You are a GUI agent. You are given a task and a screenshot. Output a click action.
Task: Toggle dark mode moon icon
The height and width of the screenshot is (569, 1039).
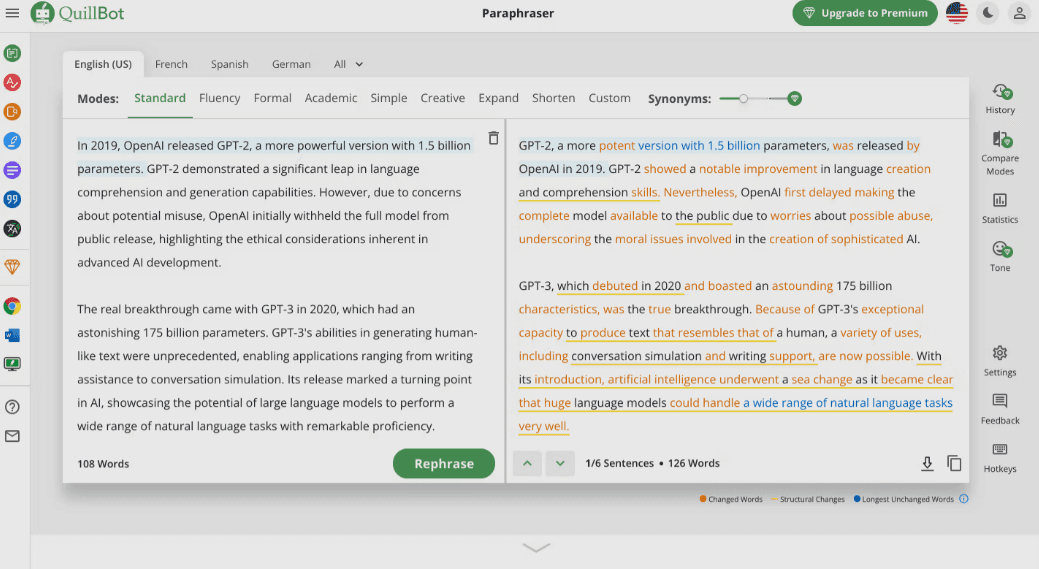pos(988,13)
